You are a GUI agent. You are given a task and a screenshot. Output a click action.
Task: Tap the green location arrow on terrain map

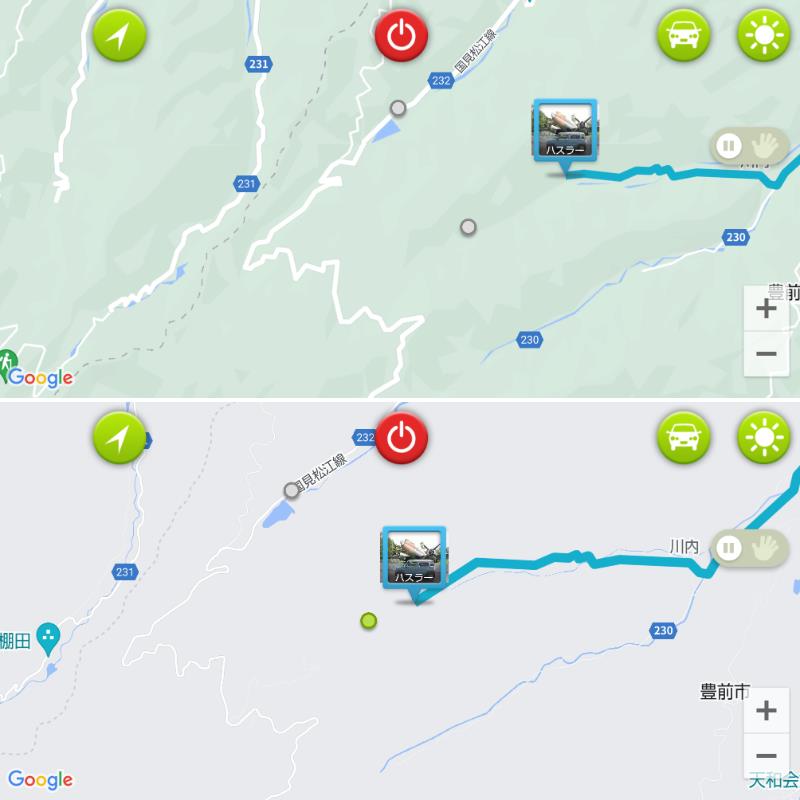click(x=119, y=35)
